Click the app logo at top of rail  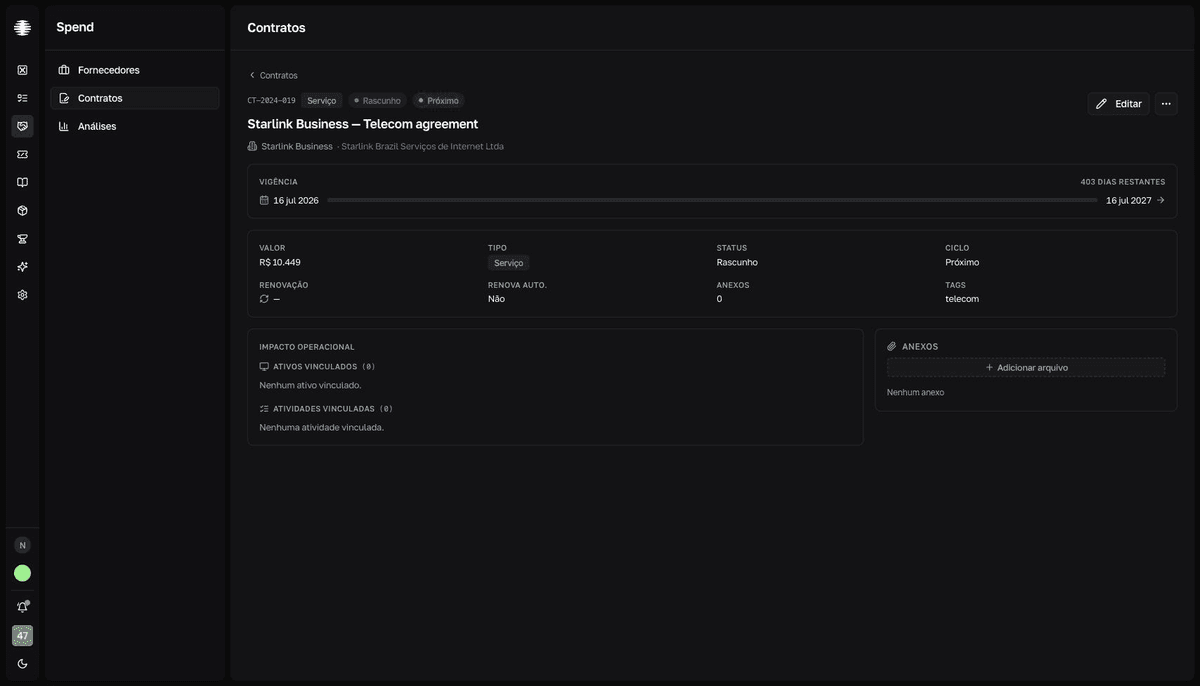pos(22,28)
